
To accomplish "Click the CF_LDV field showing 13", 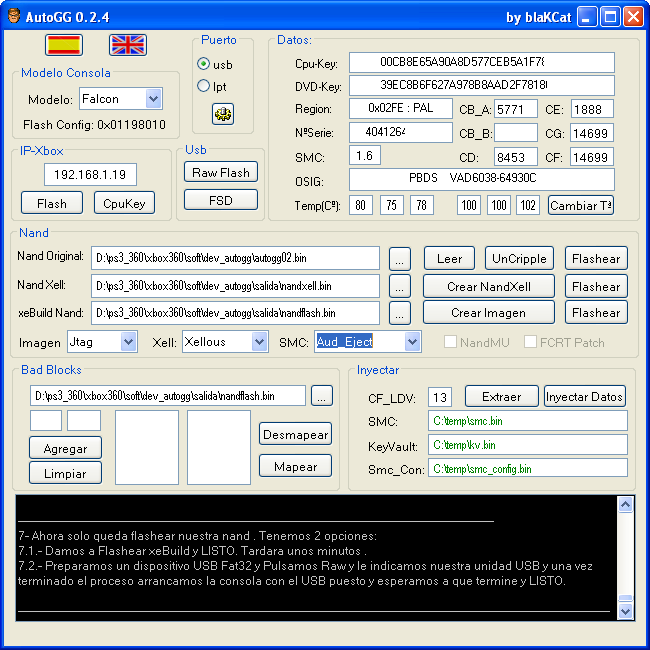I will [440, 397].
